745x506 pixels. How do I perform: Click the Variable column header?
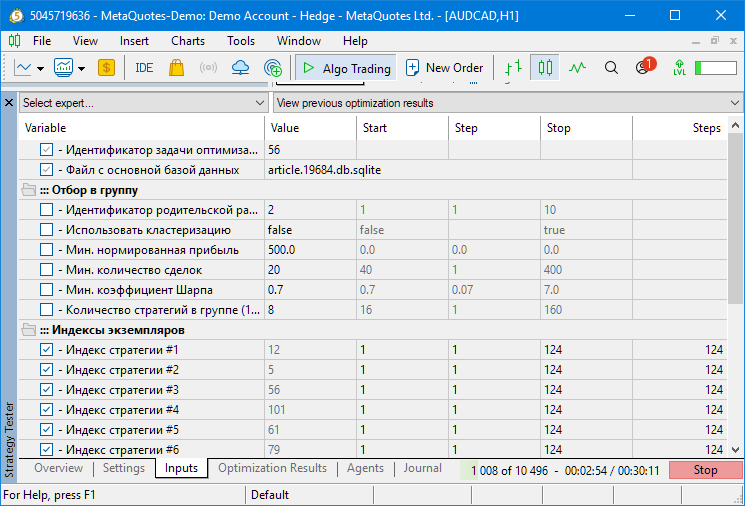coord(141,128)
